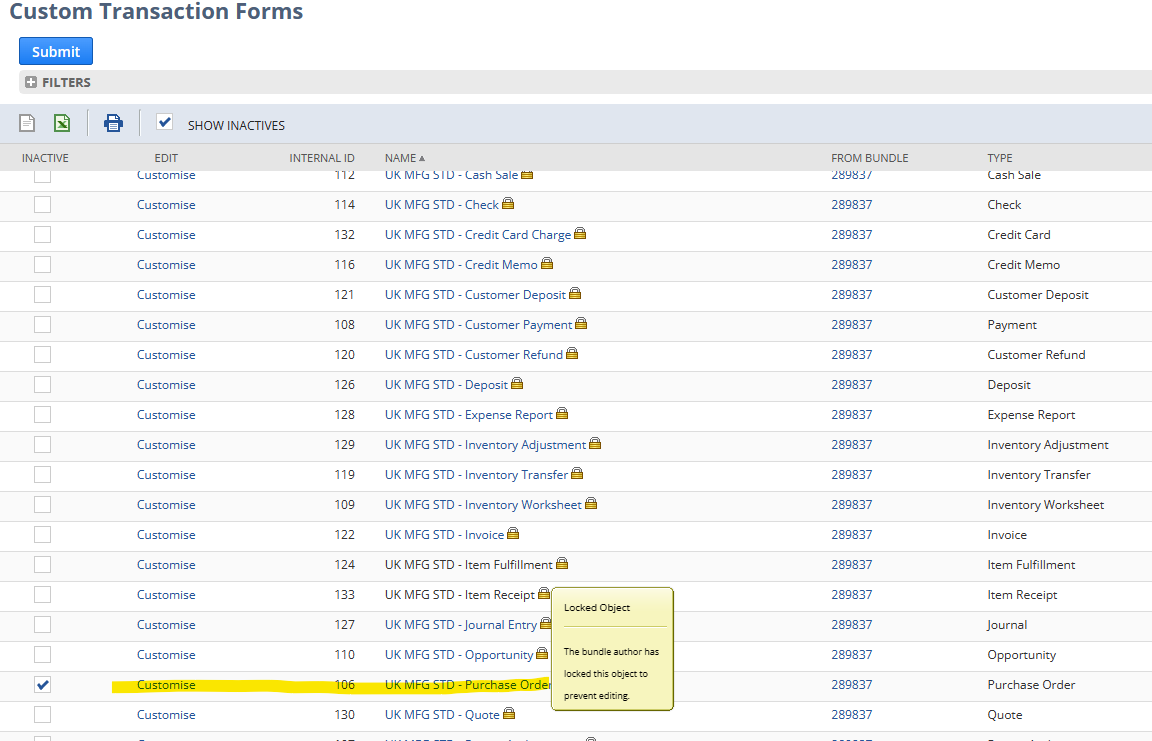
Task: Toggle the Show Inactives checkbox
Action: click(165, 122)
